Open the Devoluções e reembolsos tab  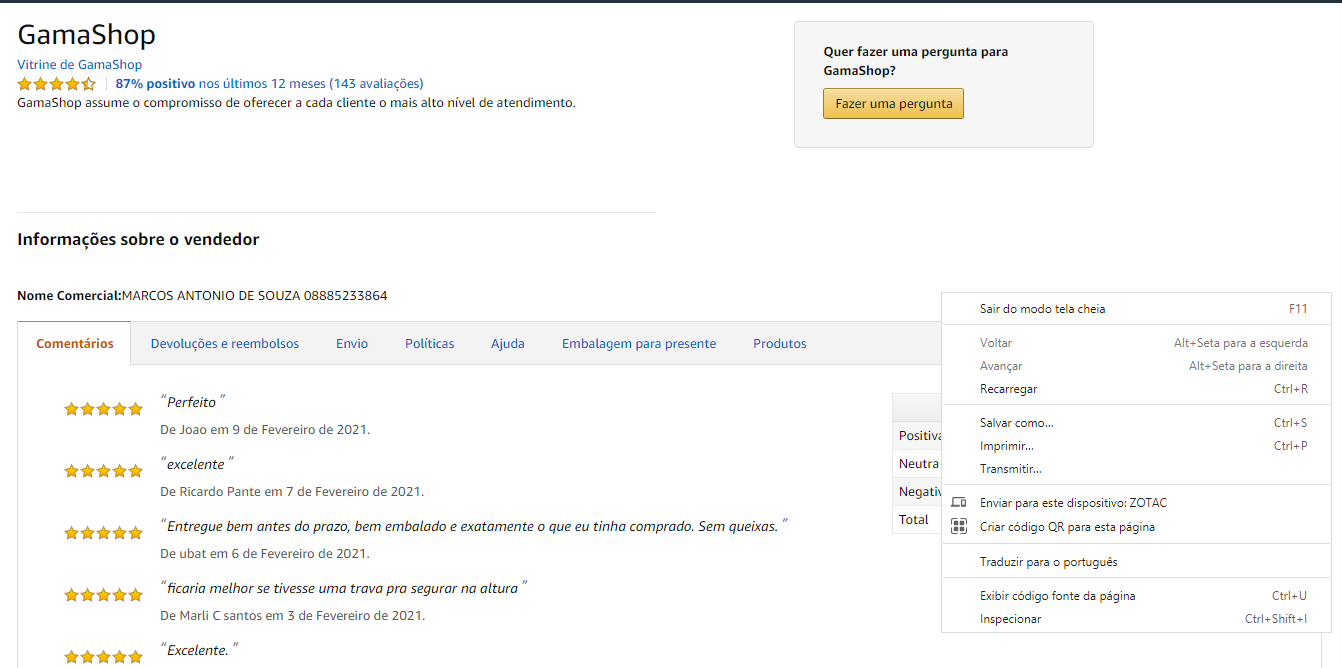pos(225,344)
